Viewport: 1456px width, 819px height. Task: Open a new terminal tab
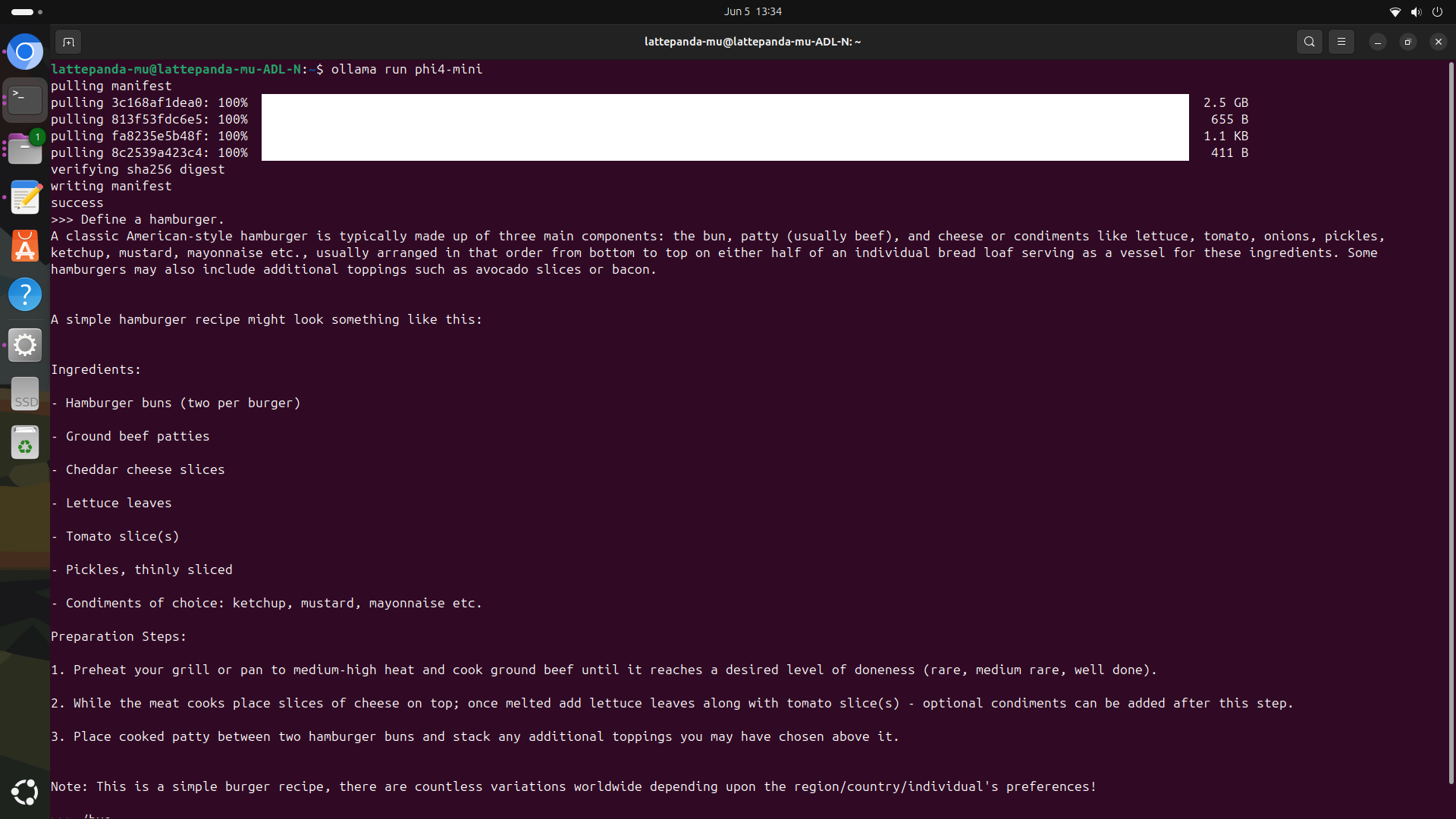click(68, 42)
